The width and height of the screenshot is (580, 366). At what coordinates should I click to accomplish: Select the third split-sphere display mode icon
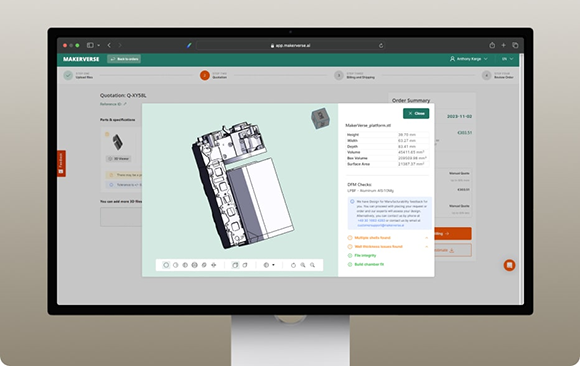185,265
